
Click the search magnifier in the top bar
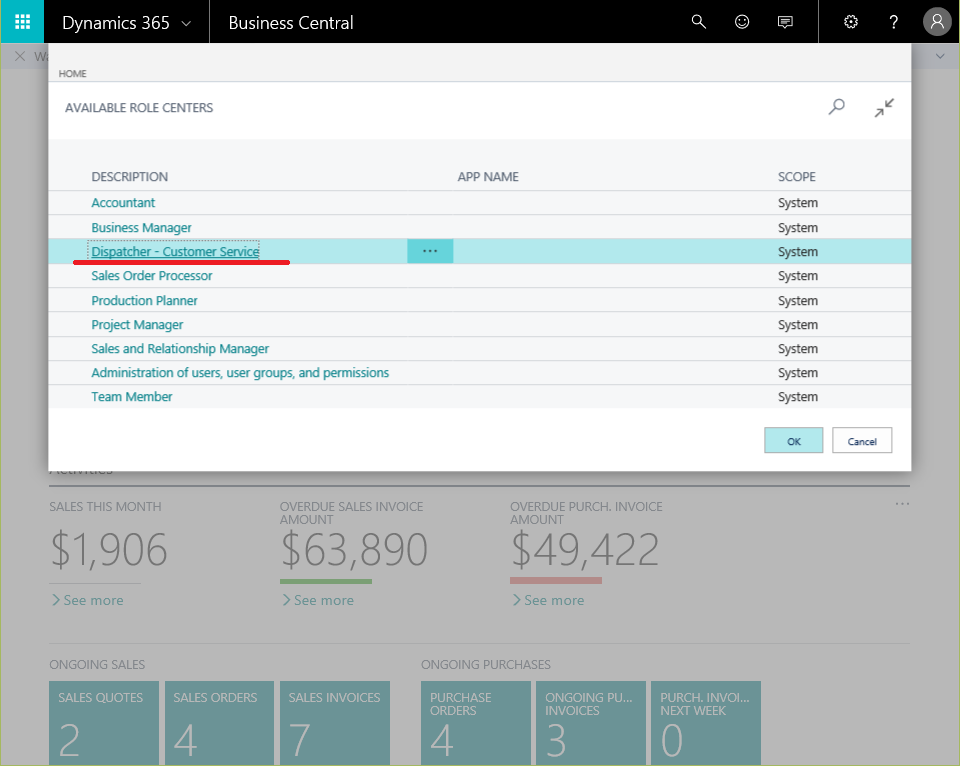(x=699, y=22)
